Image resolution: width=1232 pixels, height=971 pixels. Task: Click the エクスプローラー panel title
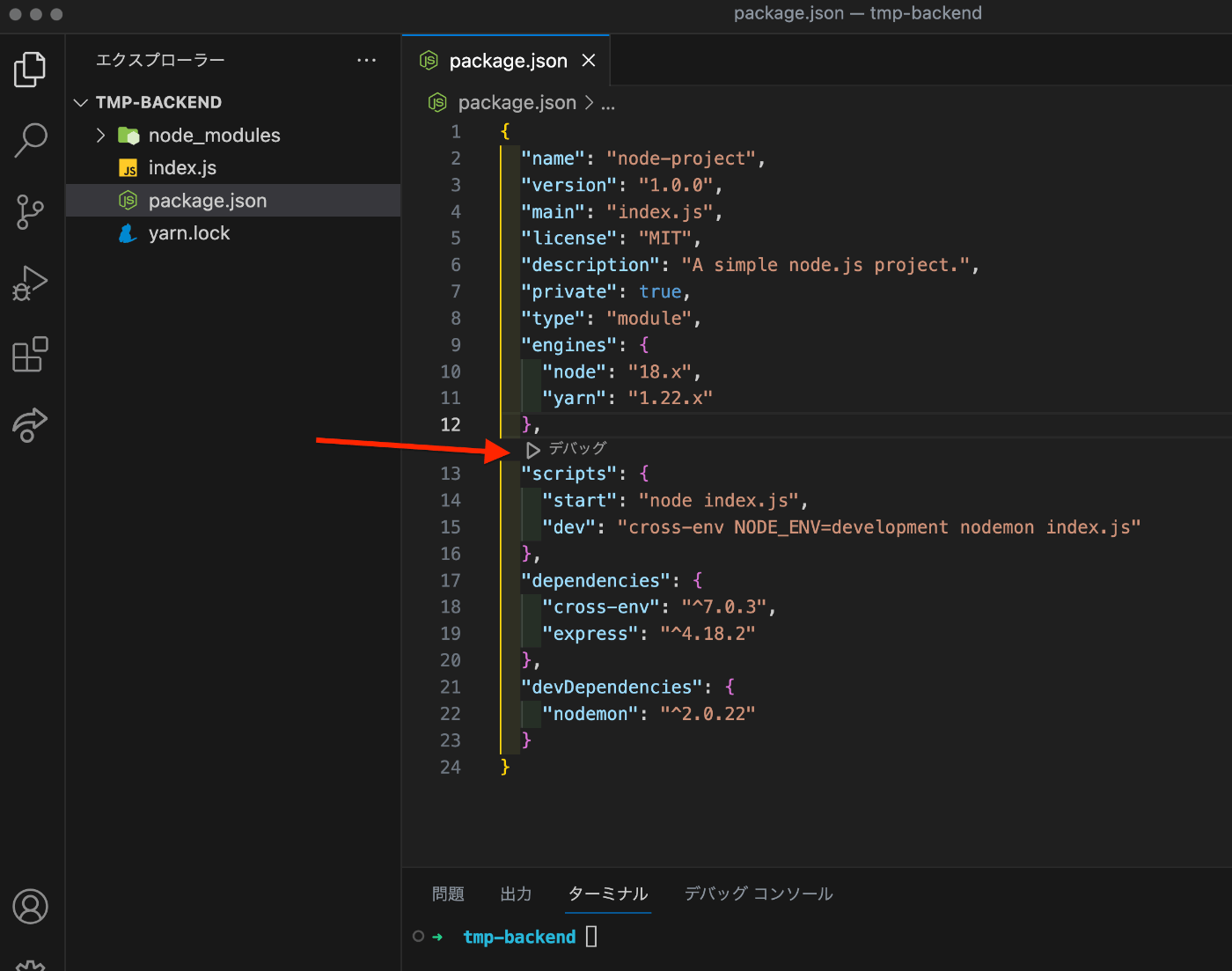pyautogui.click(x=160, y=60)
